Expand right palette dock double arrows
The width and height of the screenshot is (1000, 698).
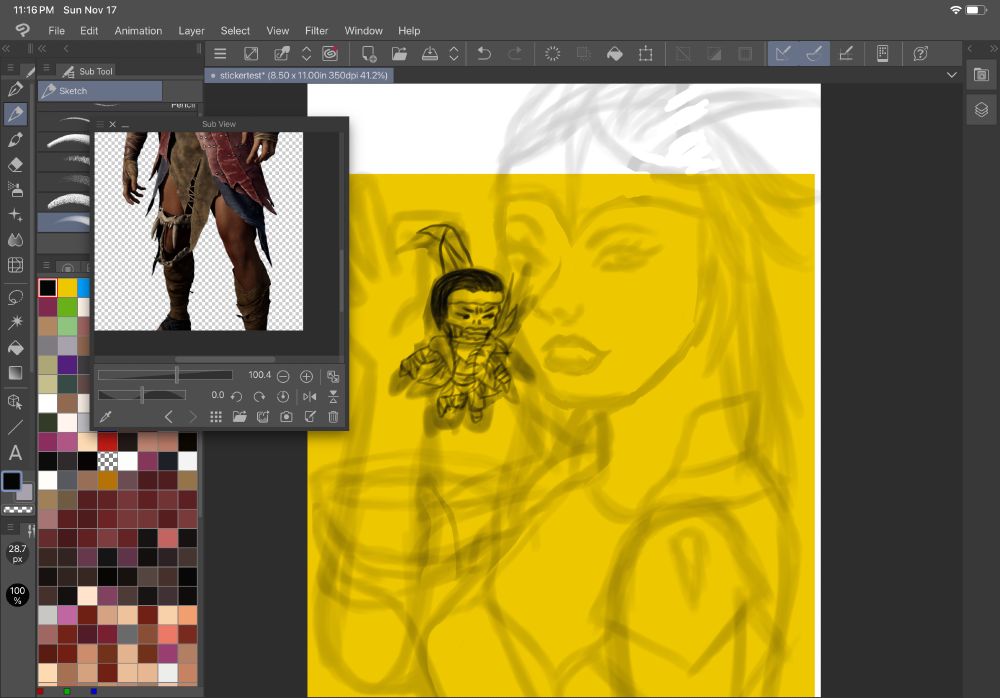tap(993, 48)
